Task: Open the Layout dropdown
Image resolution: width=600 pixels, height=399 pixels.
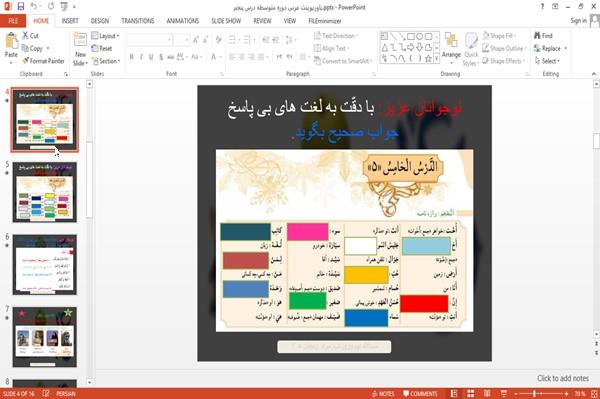Action: [x=105, y=36]
